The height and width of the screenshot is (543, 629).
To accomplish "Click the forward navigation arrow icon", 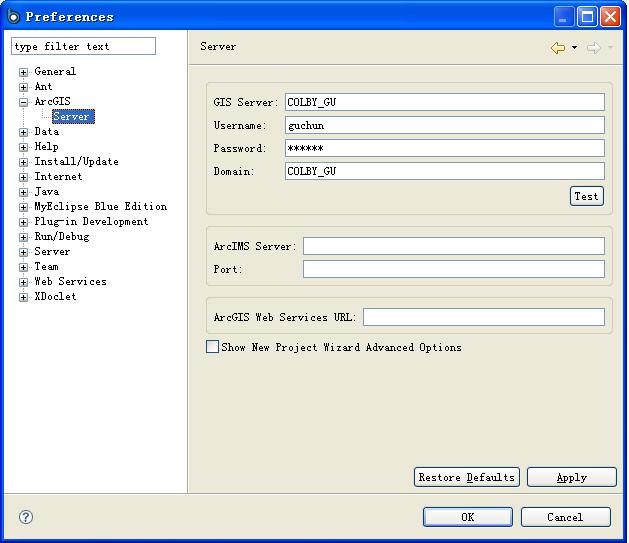I will [594, 48].
